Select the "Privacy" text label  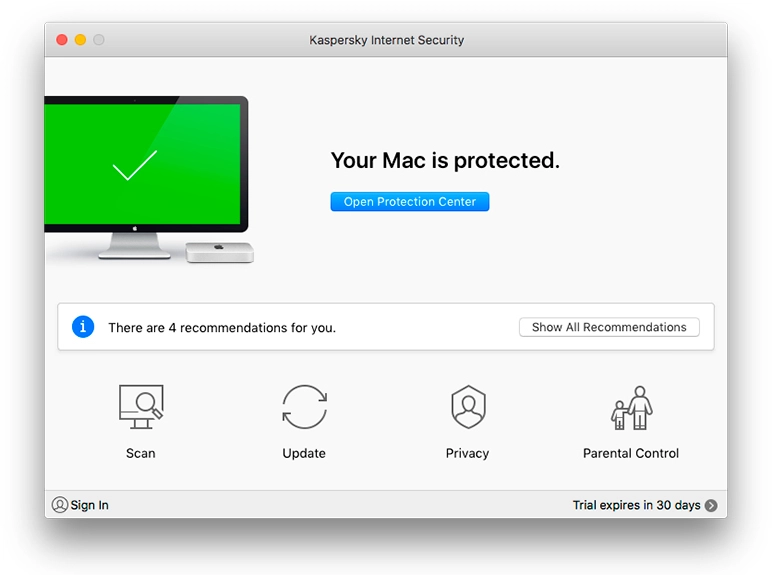[x=467, y=453]
